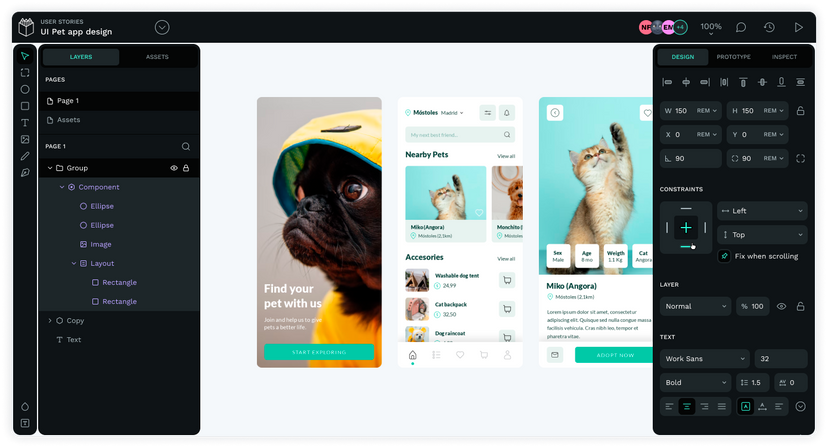Open the typography panel icon at toolbar bottom

coord(25,423)
